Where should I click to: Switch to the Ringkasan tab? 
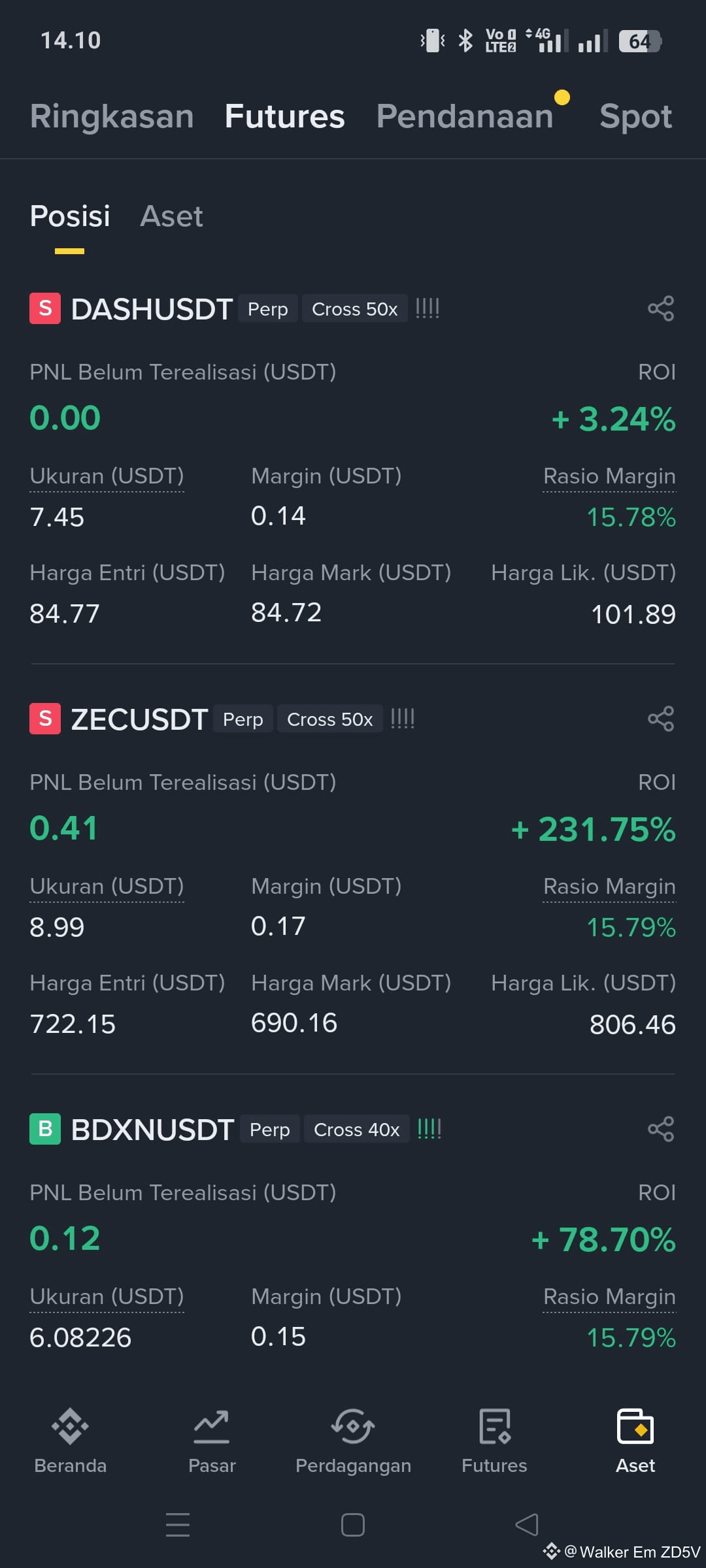click(112, 116)
